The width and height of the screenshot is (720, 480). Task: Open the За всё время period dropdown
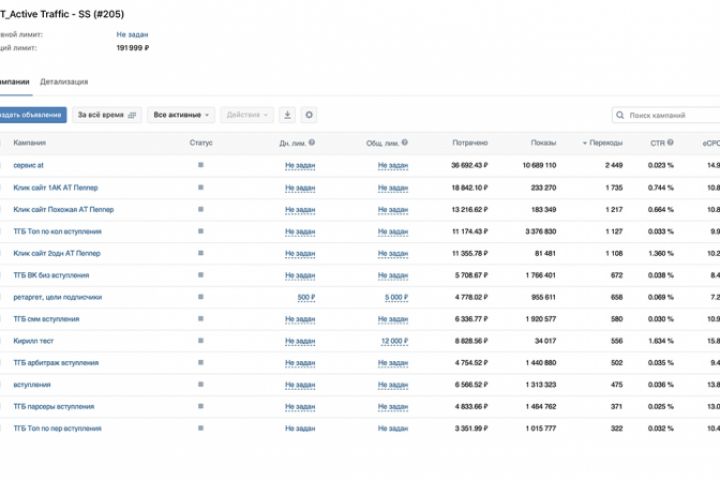coord(108,115)
